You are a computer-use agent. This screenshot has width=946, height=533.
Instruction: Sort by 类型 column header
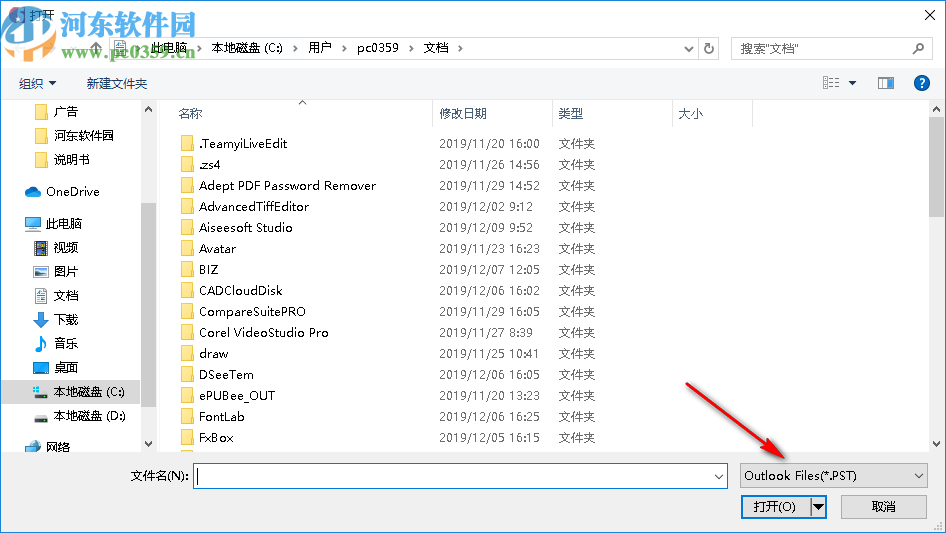(570, 113)
